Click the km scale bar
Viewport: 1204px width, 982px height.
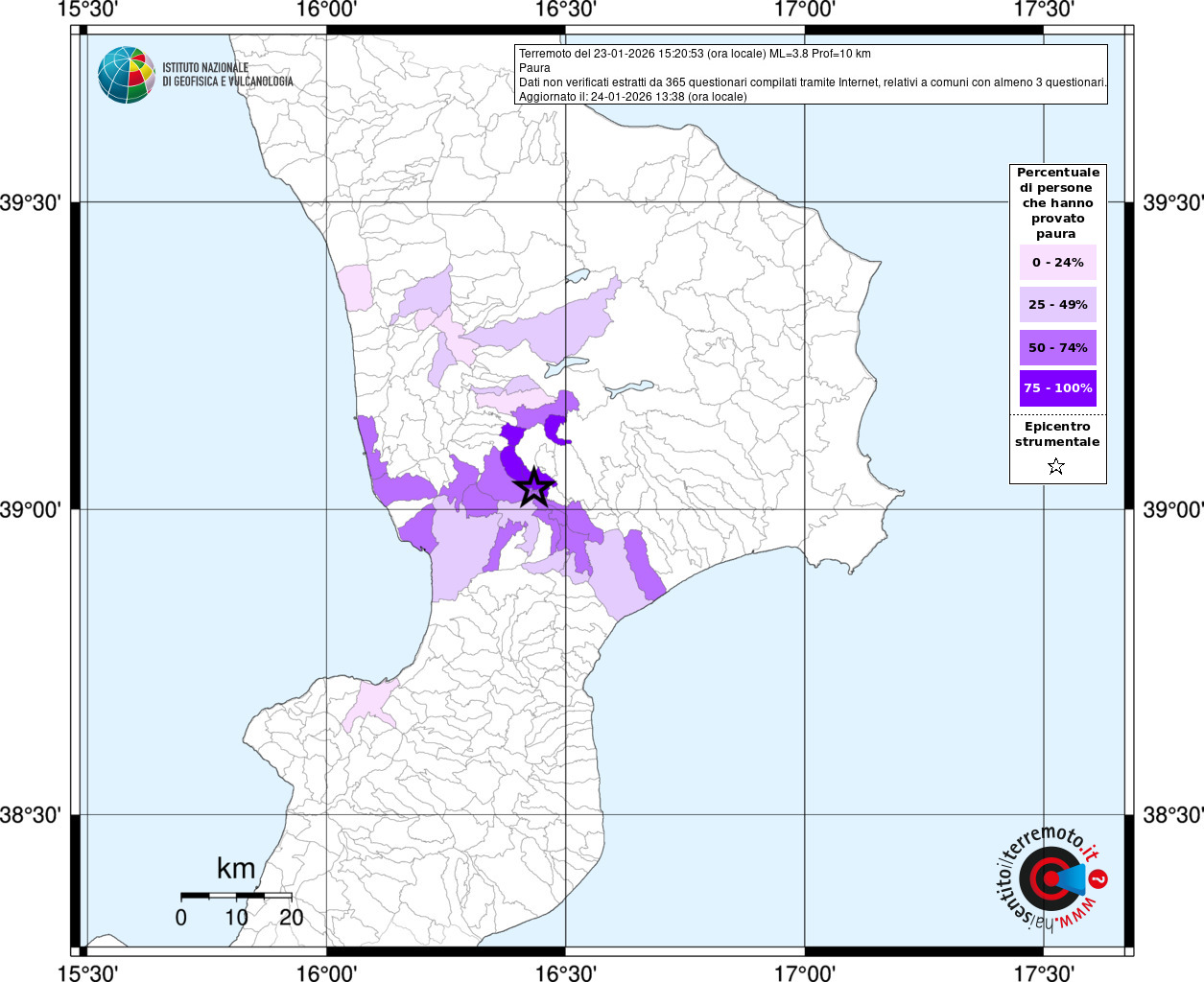coord(236,896)
